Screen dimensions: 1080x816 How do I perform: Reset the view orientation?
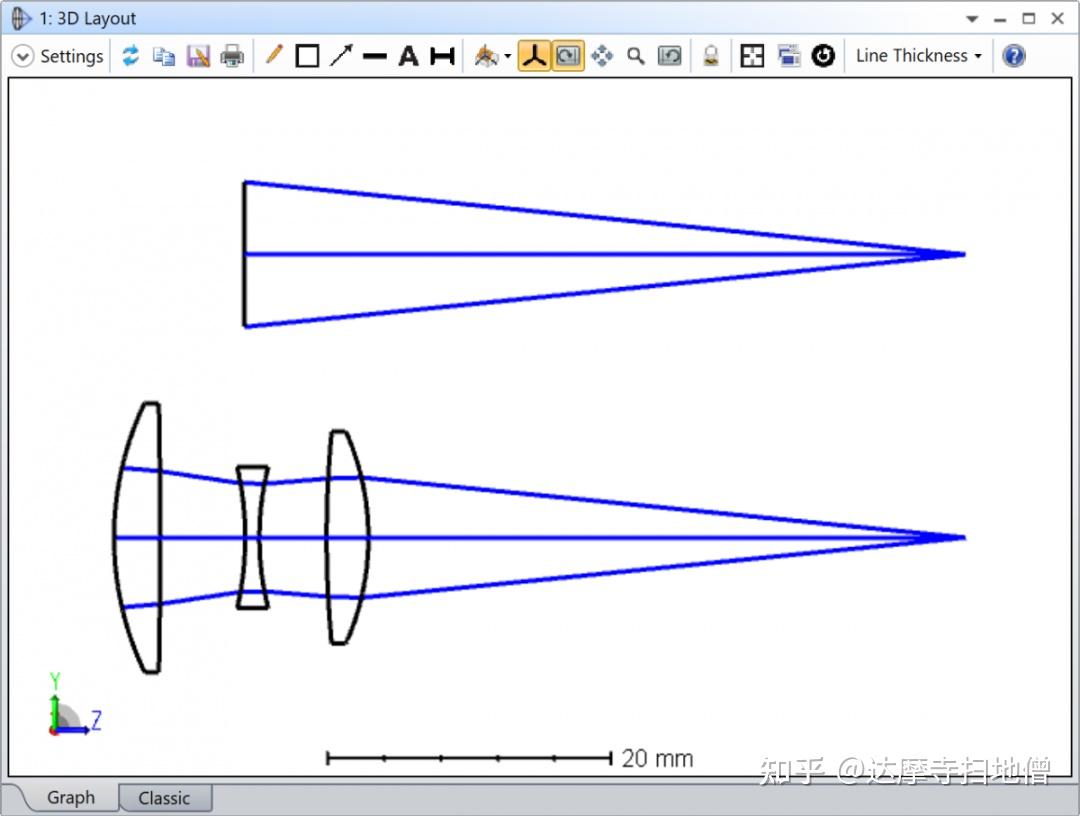[824, 55]
